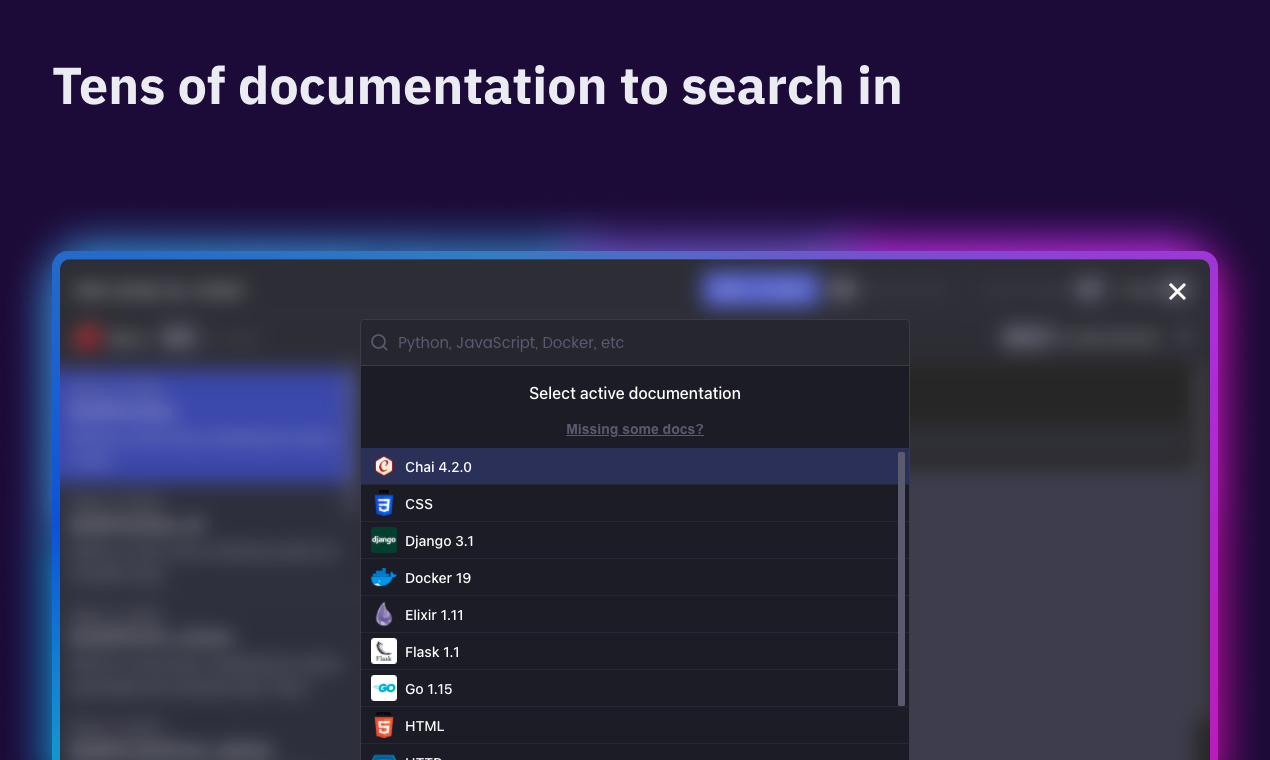Viewport: 1270px width, 760px height.
Task: Click the Elixir drop icon
Action: 384,614
